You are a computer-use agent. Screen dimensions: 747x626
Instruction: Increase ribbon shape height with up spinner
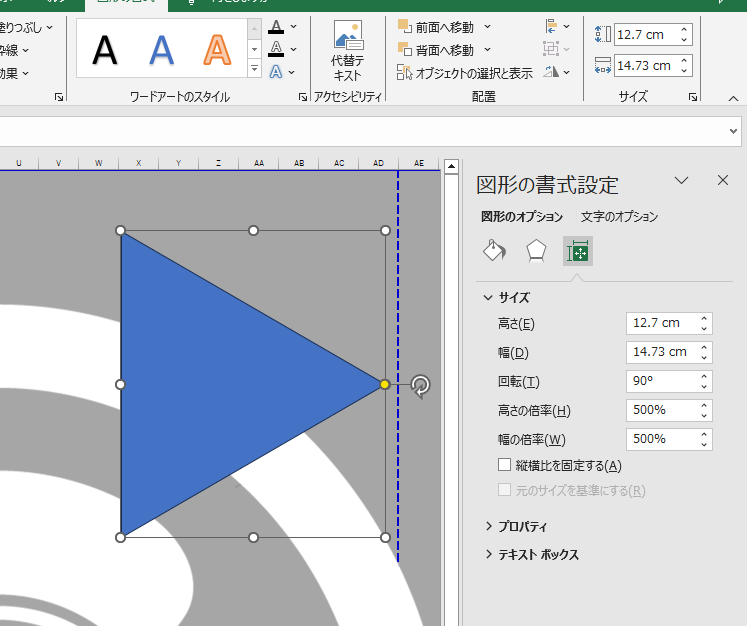tap(685, 30)
